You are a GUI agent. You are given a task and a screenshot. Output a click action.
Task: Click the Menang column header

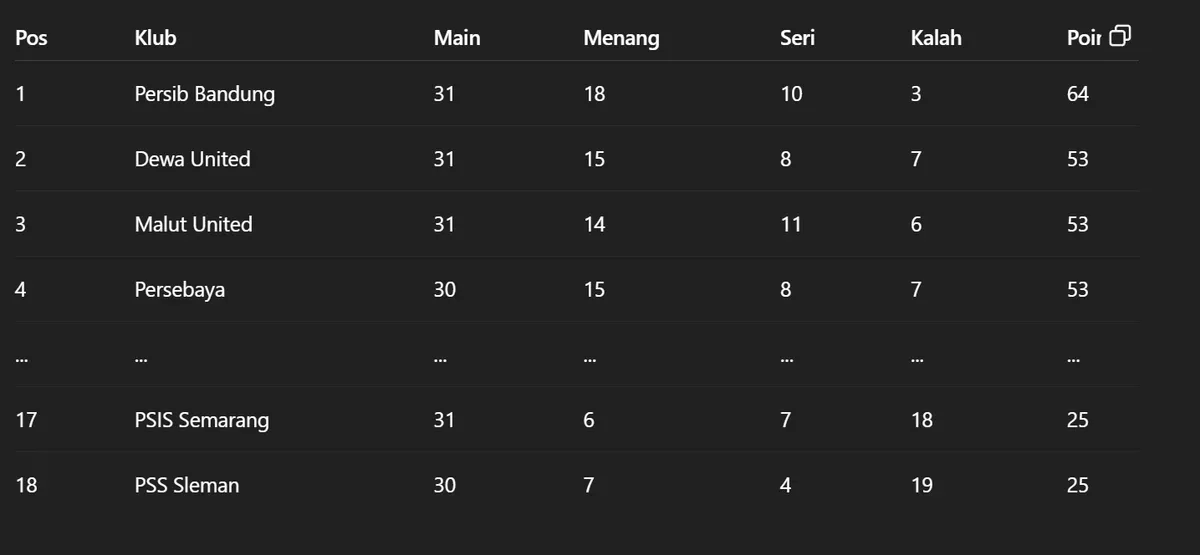621,38
